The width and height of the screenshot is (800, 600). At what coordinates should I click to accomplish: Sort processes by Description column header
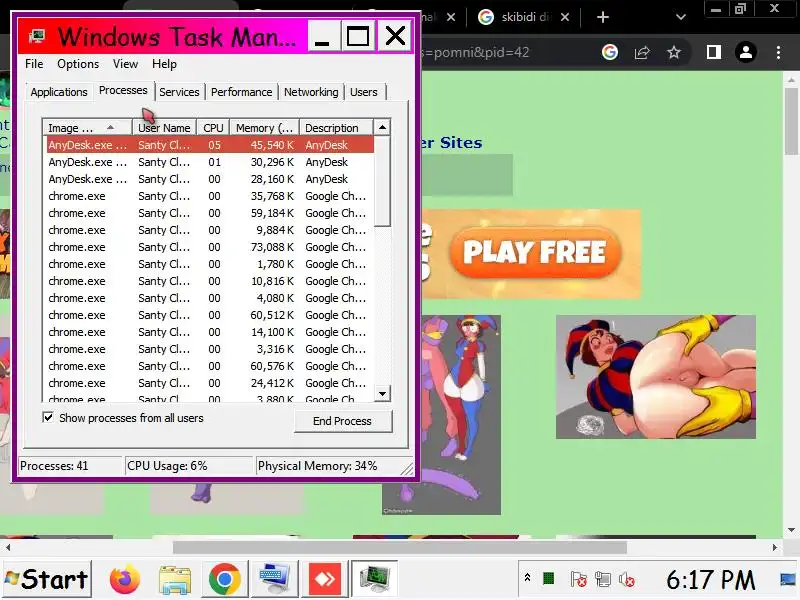pyautogui.click(x=336, y=128)
